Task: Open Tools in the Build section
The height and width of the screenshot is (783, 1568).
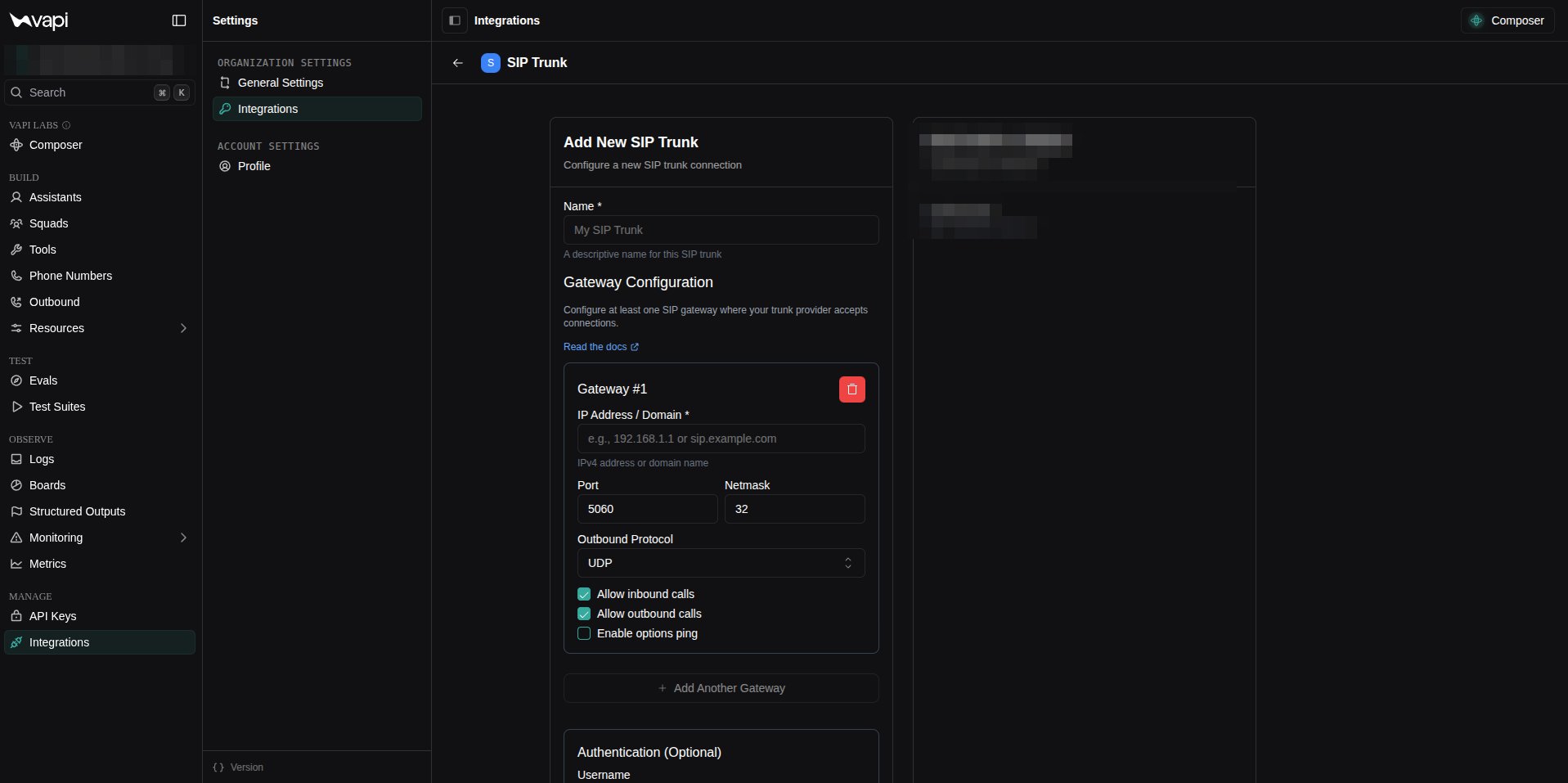Action: click(x=100, y=250)
